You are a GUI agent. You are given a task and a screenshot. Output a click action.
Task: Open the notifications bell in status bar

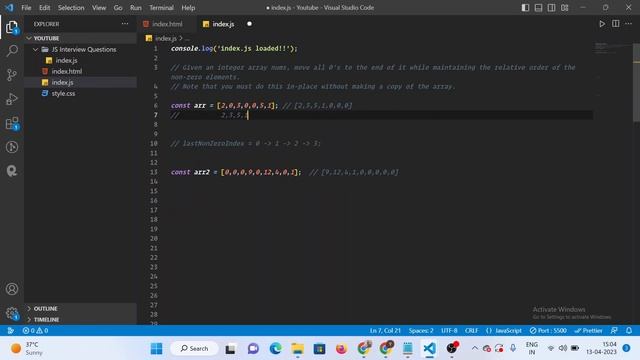pos(629,330)
